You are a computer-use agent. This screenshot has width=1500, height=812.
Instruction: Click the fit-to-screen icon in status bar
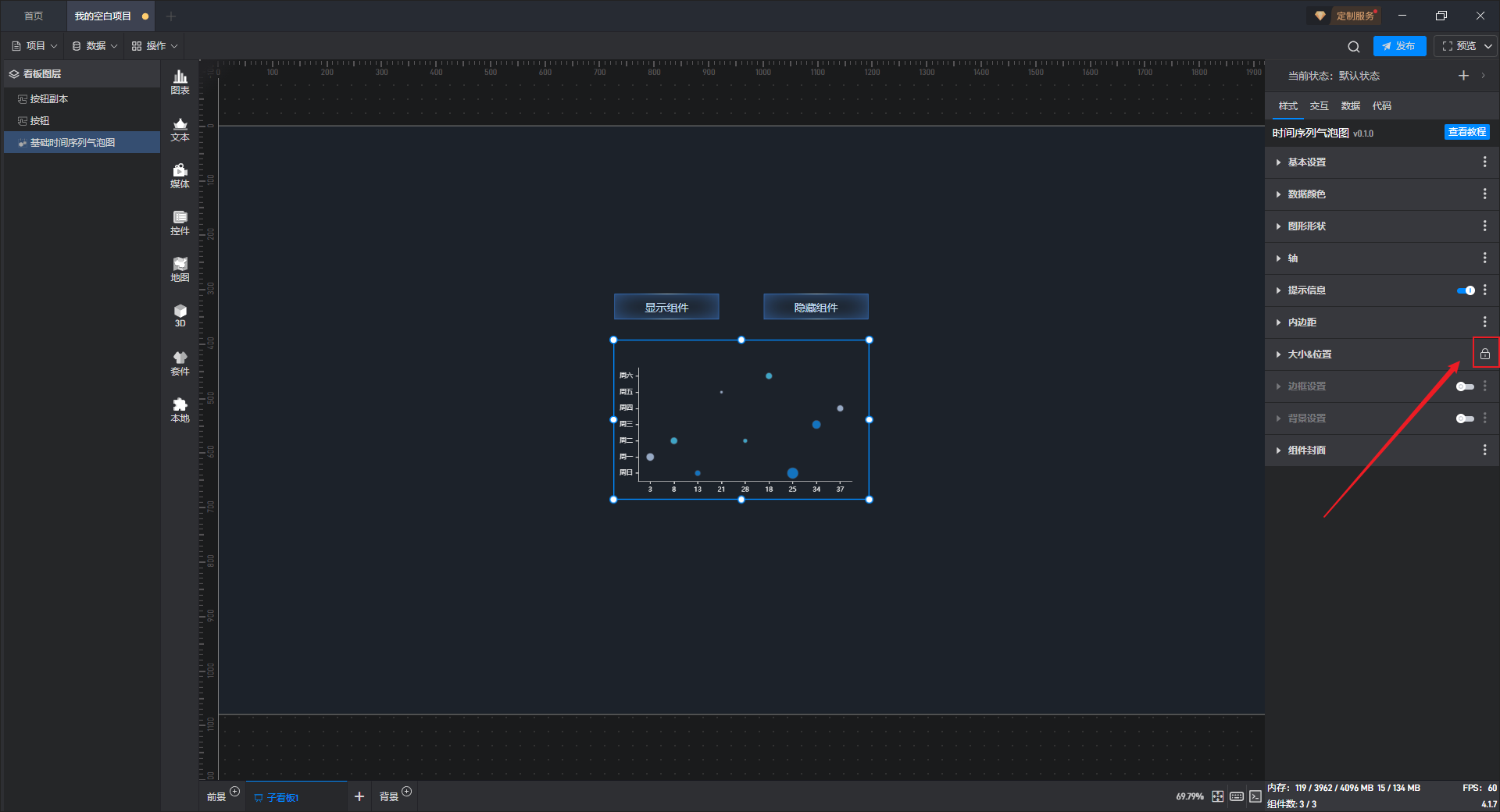click(x=1218, y=796)
